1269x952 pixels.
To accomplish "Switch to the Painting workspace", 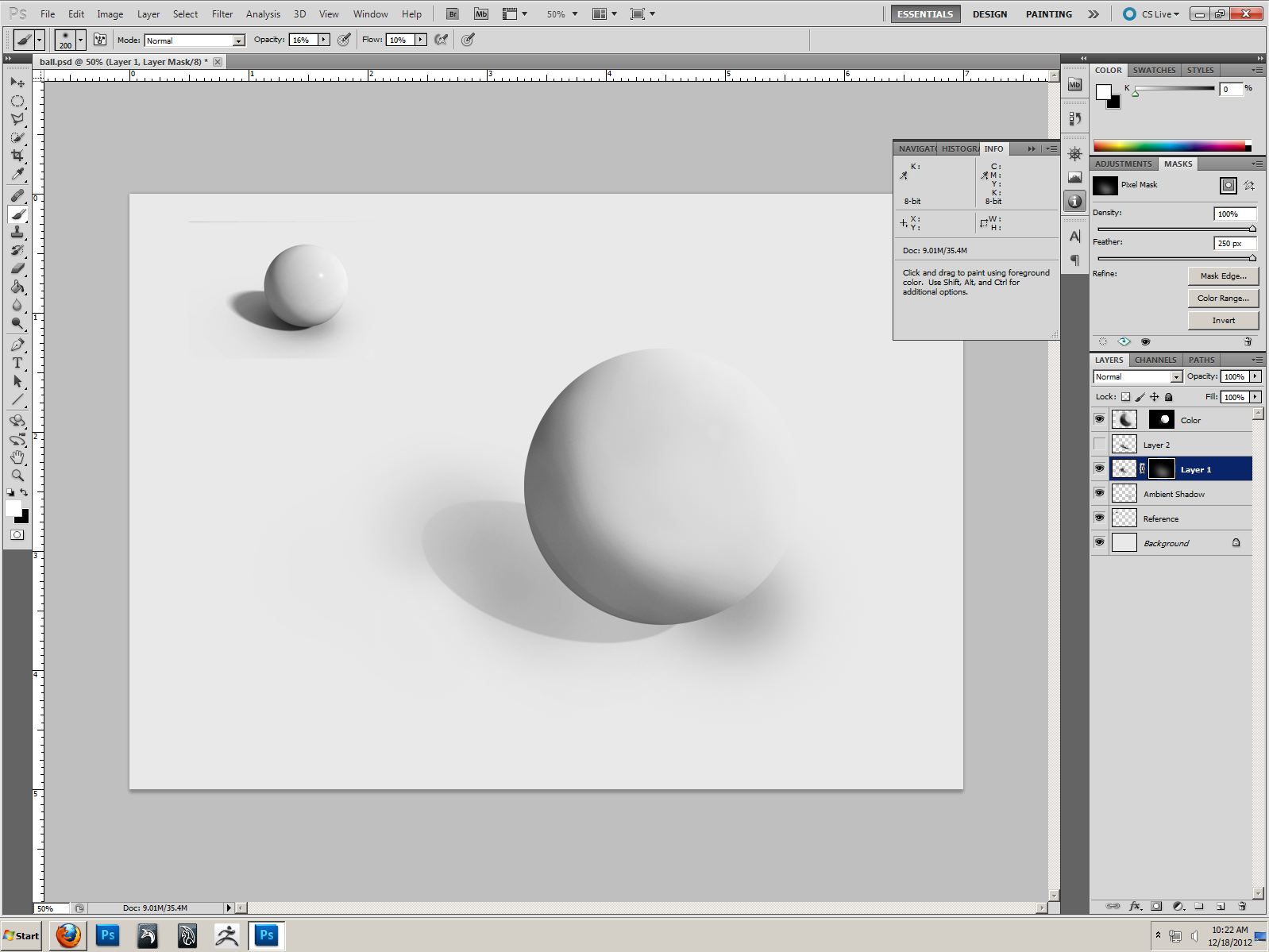I will (x=1048, y=14).
